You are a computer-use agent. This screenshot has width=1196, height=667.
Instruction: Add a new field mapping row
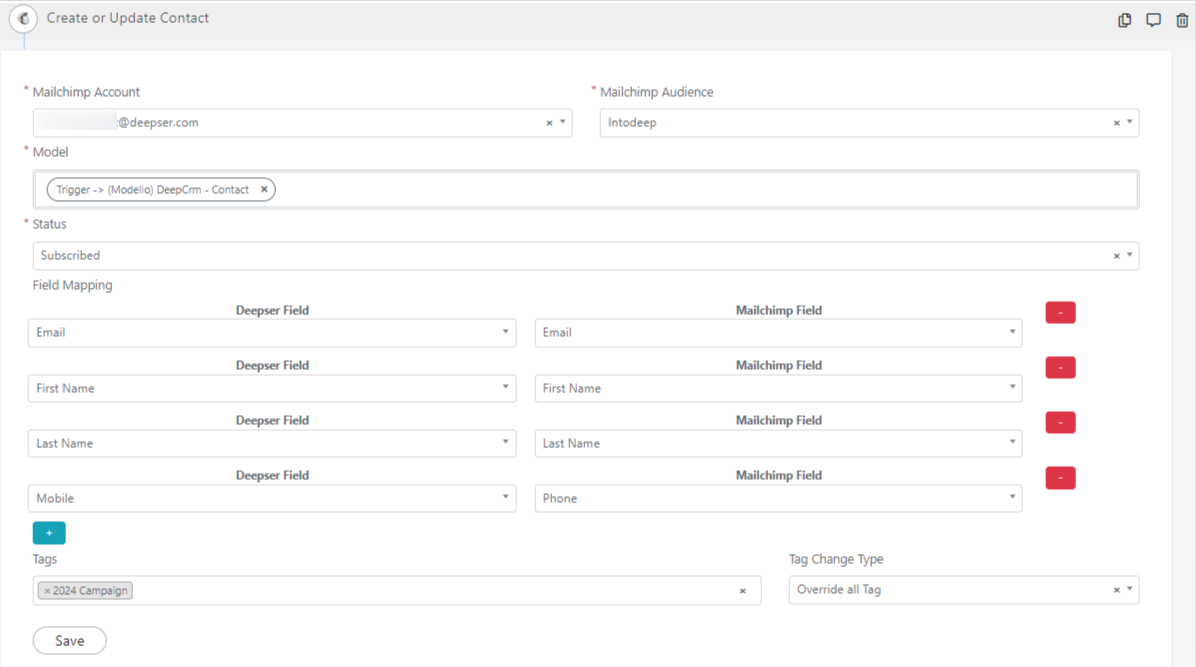click(x=49, y=533)
